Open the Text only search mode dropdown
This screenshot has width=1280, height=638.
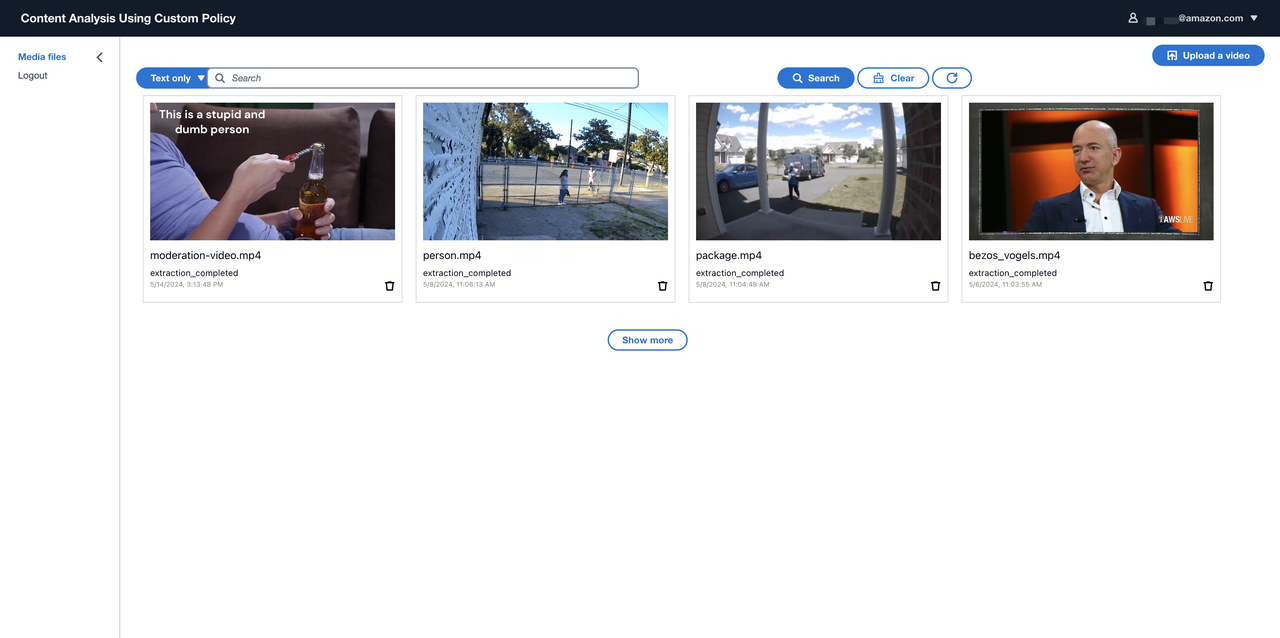point(172,78)
